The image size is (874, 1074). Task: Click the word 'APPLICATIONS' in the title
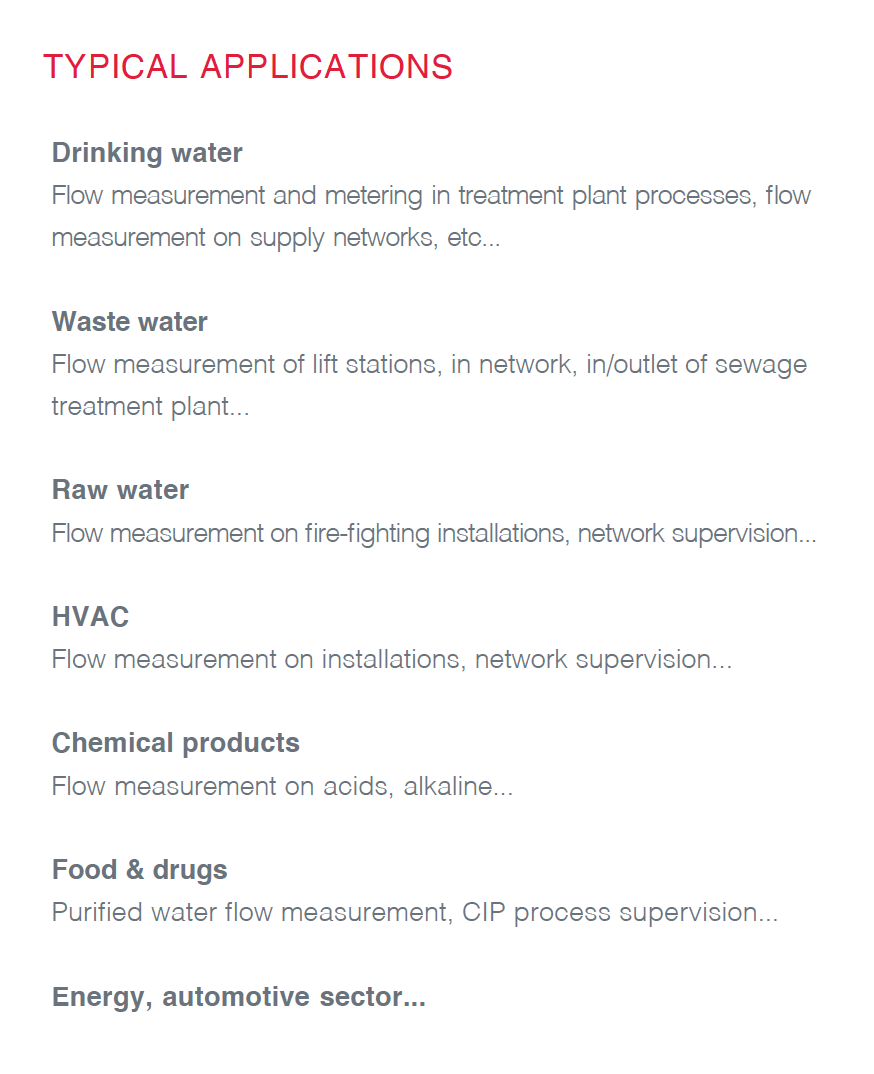(327, 67)
